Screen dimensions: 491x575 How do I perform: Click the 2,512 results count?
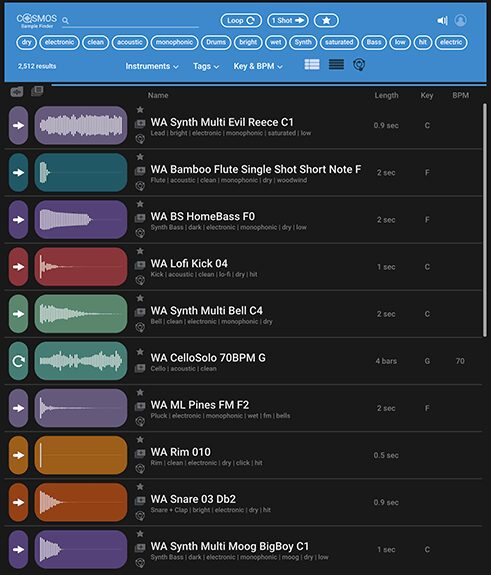click(37, 66)
